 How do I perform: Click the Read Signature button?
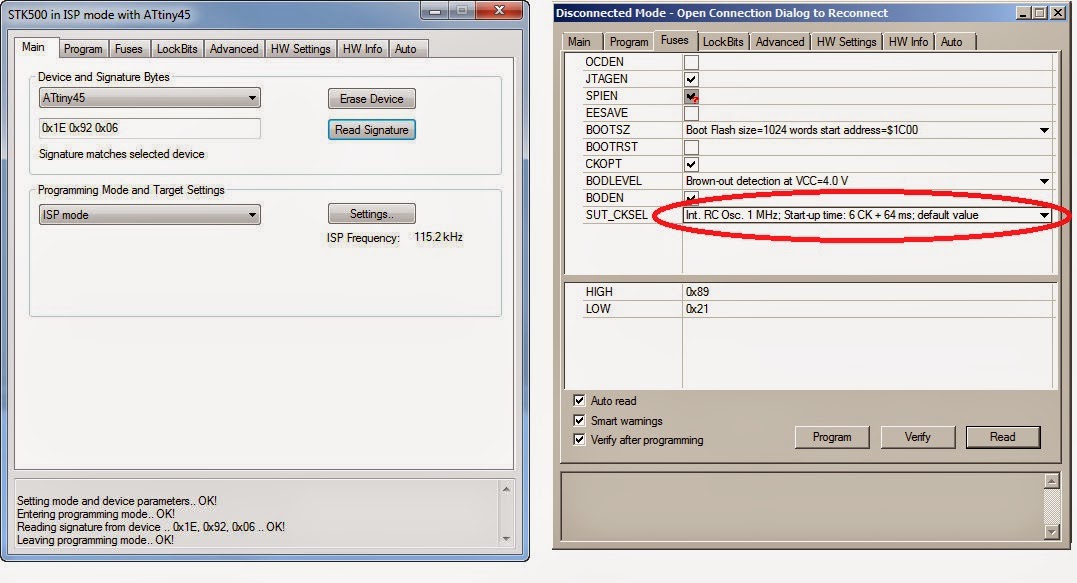click(x=372, y=130)
